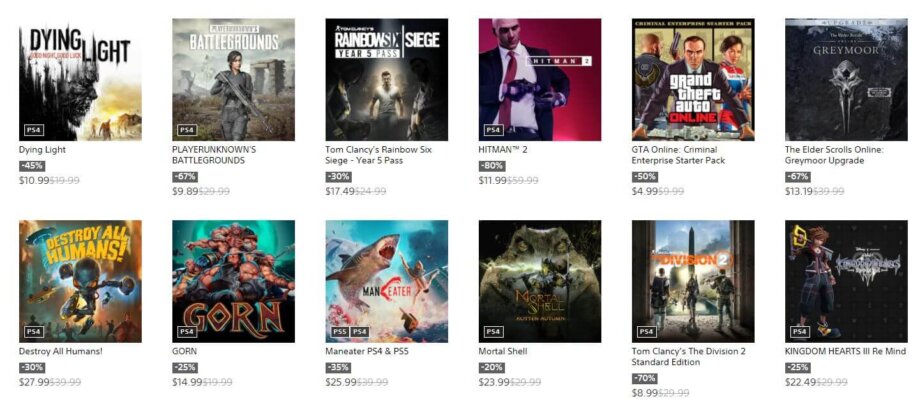
Task: Click the -45% discount badge under Dying Light
Action: pyautogui.click(x=32, y=166)
